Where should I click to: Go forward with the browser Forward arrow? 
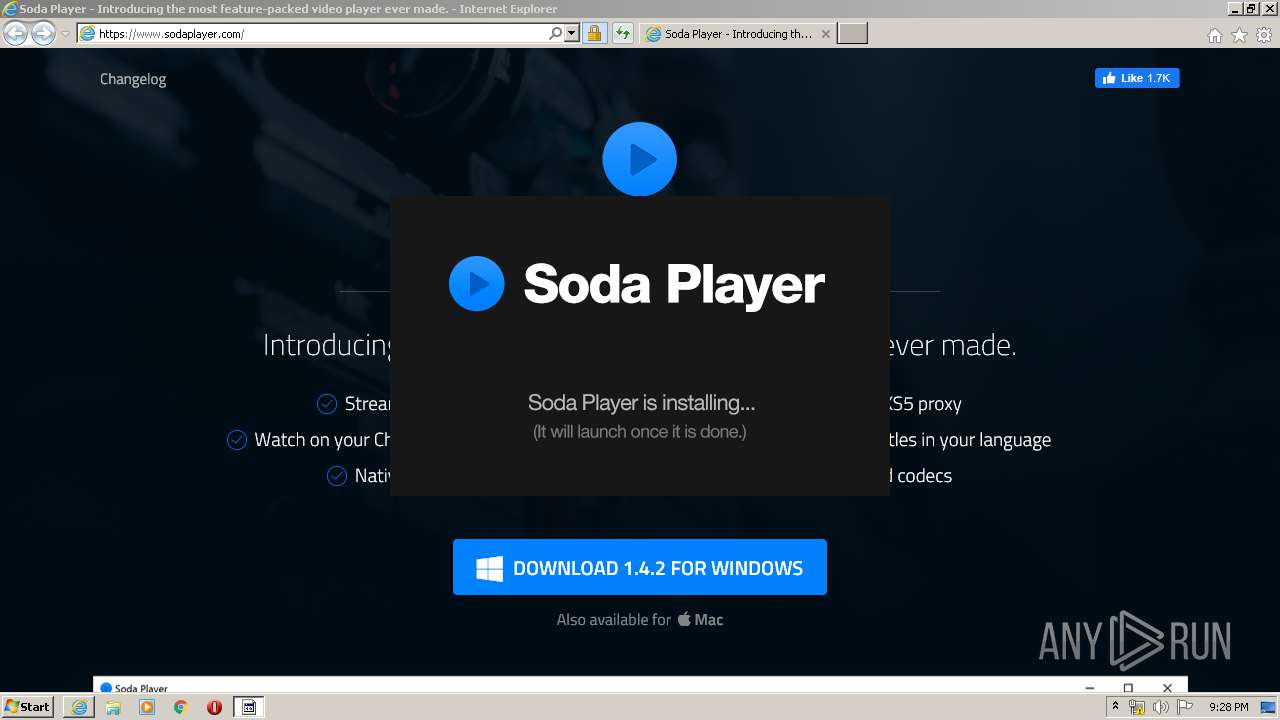click(x=43, y=33)
